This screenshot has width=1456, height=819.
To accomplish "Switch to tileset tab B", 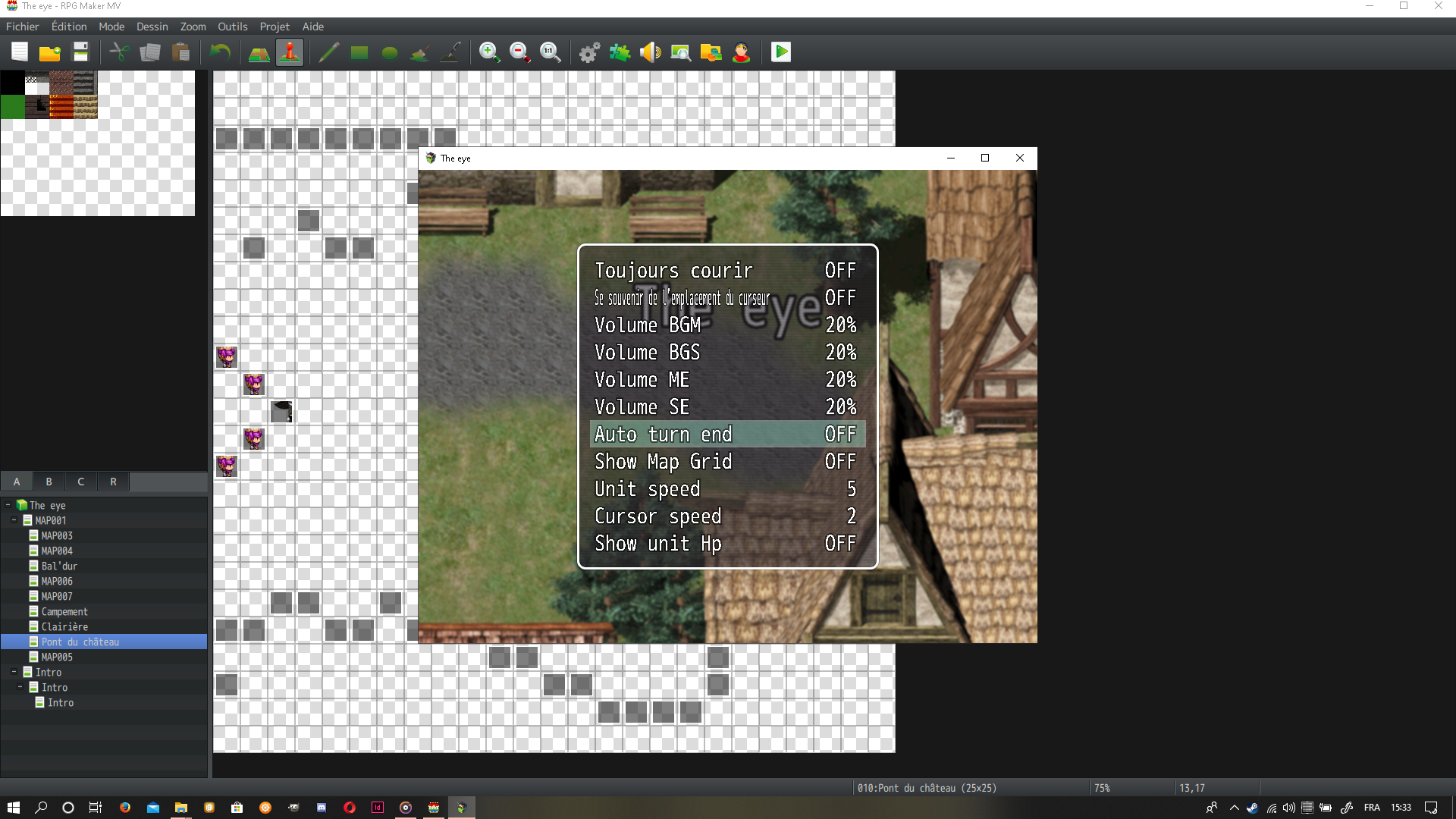I will pyautogui.click(x=49, y=482).
